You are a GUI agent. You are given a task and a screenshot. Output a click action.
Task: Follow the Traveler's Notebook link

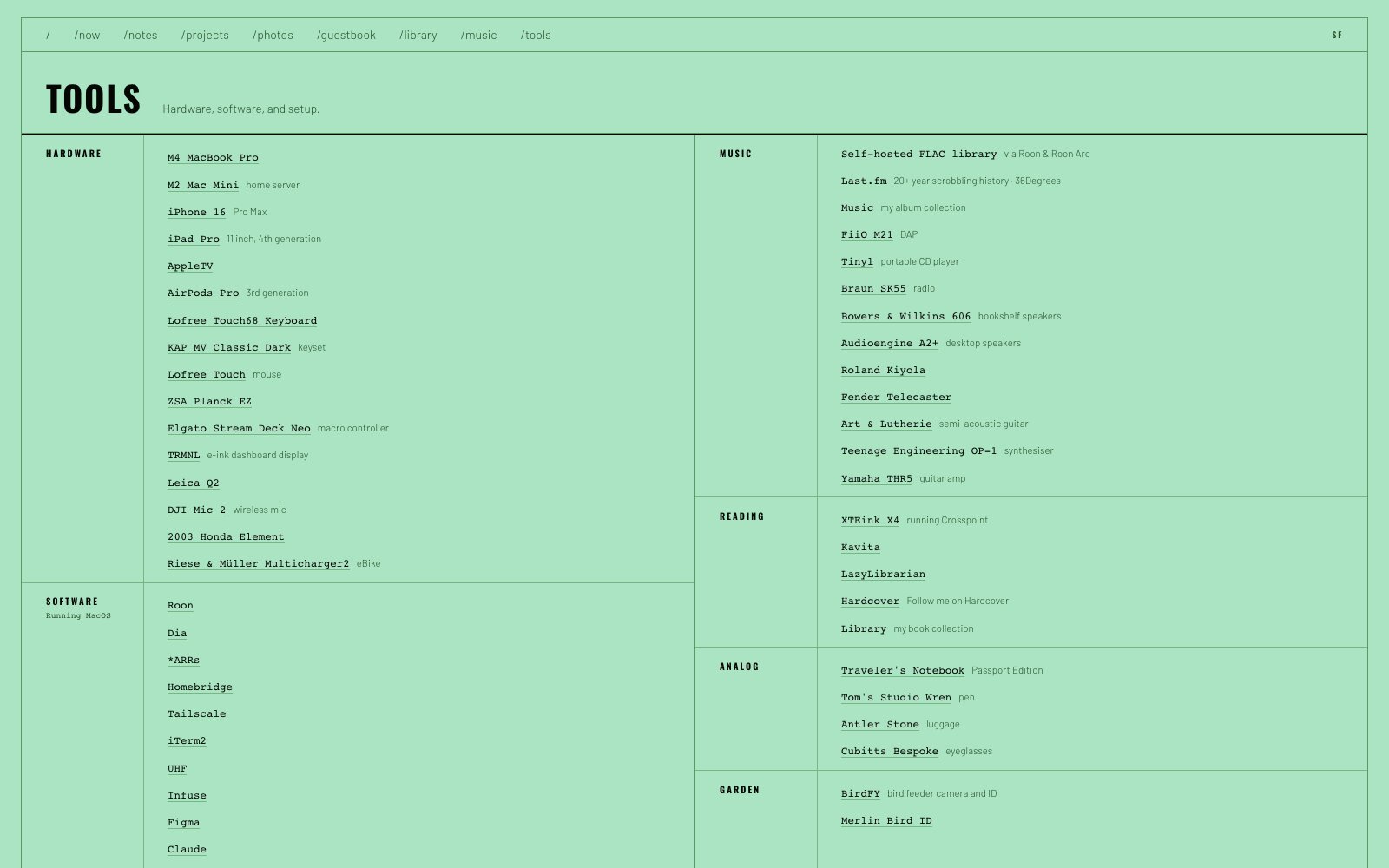(903, 670)
